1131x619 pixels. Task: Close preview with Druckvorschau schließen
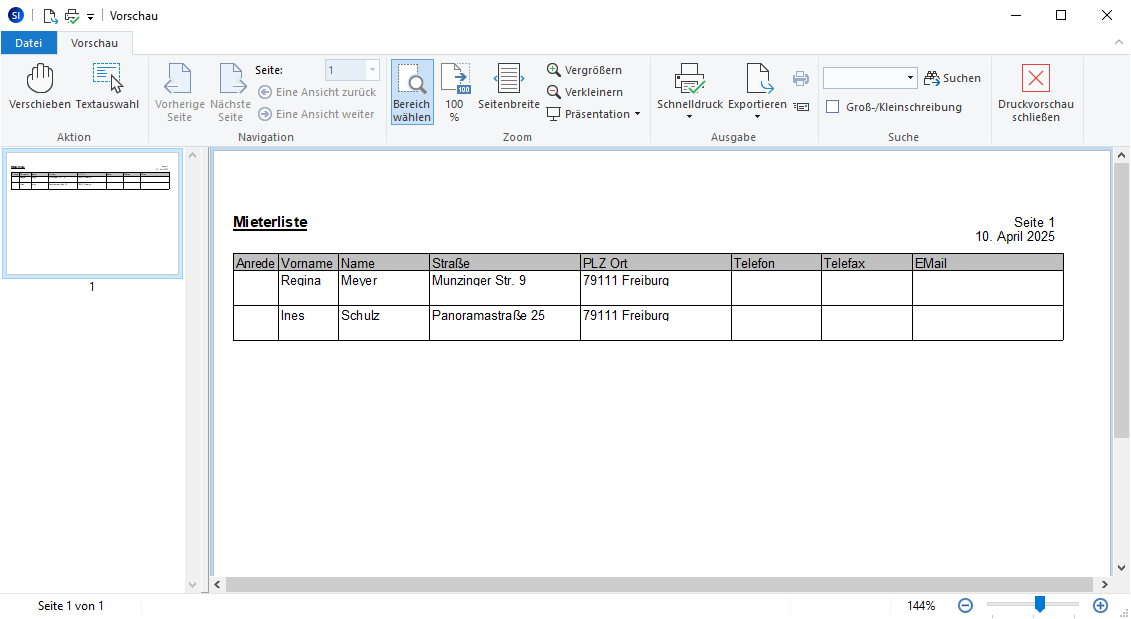tap(1035, 93)
